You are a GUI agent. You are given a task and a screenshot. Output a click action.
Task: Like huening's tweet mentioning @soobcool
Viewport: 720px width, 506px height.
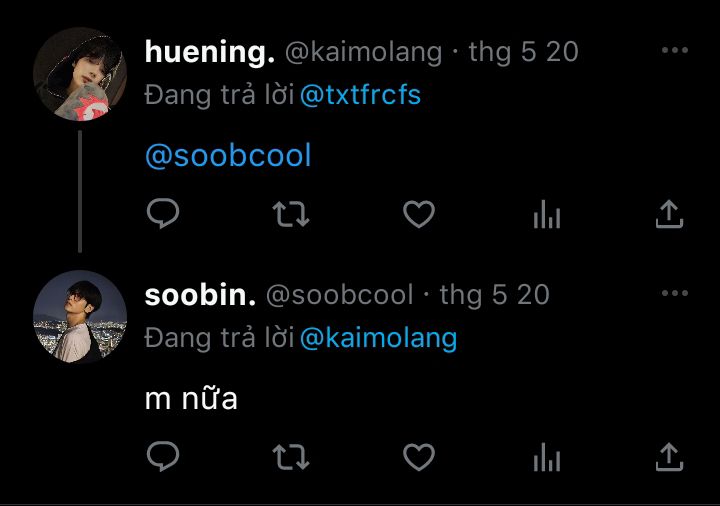(x=419, y=214)
